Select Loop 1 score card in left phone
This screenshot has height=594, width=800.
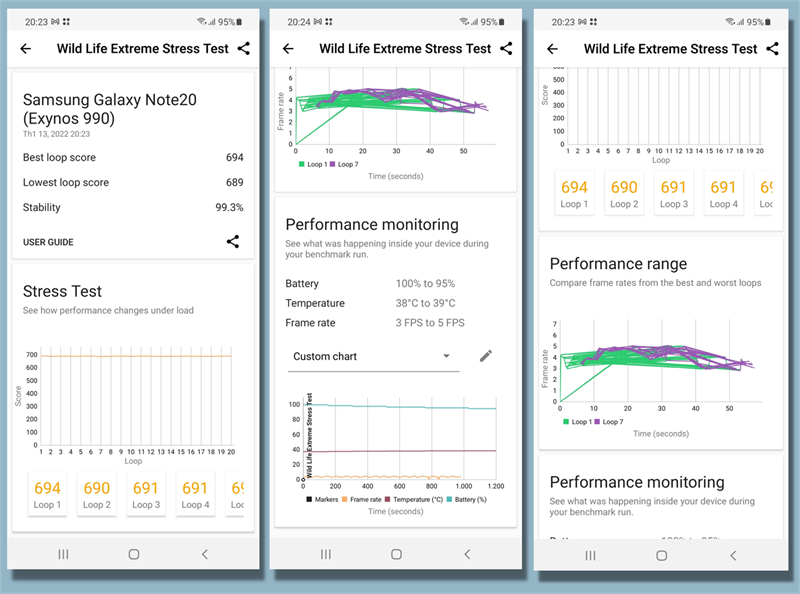tap(47, 494)
